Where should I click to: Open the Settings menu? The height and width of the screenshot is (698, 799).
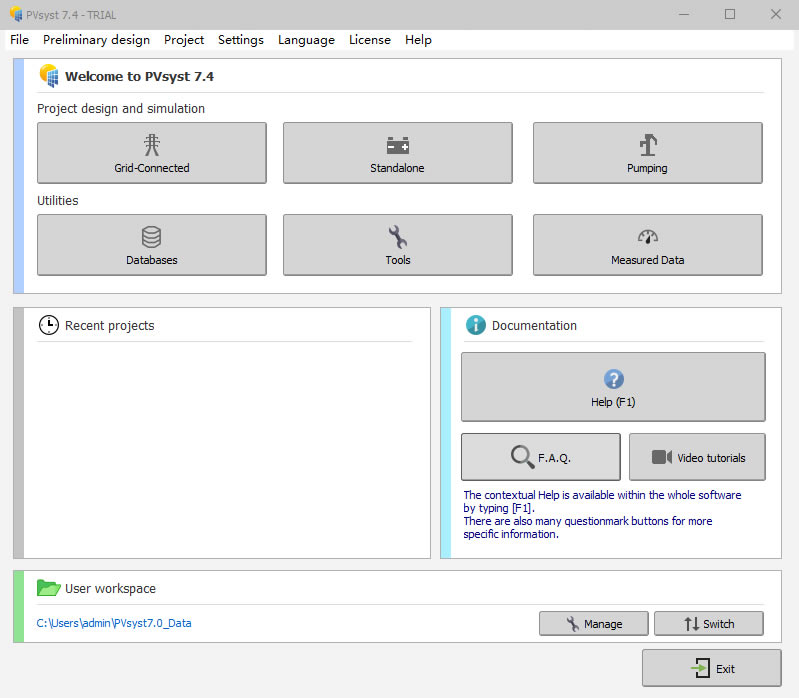coord(241,40)
